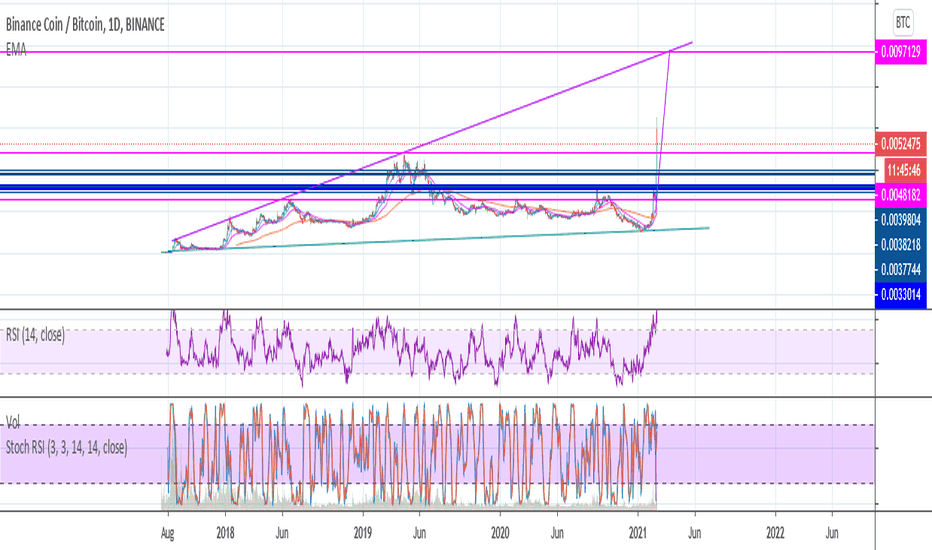
Task: Click the 2020 label on time axis
Action: pos(500,533)
